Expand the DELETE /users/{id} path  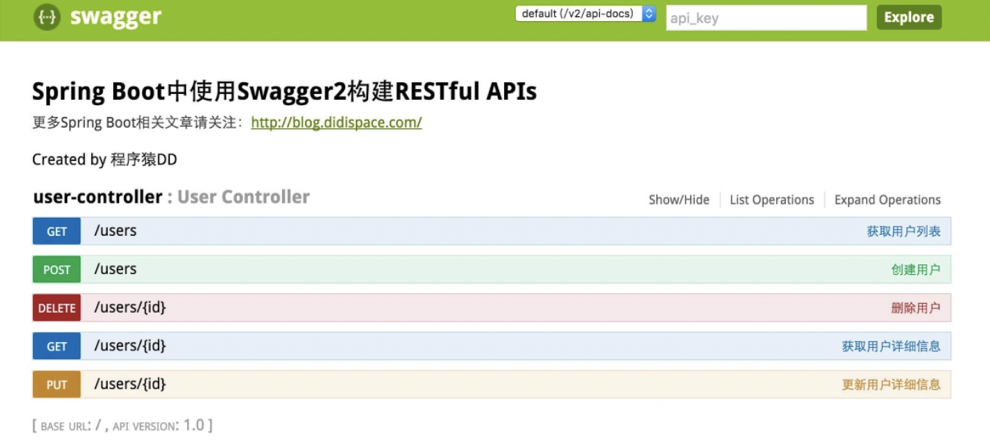[x=130, y=308]
